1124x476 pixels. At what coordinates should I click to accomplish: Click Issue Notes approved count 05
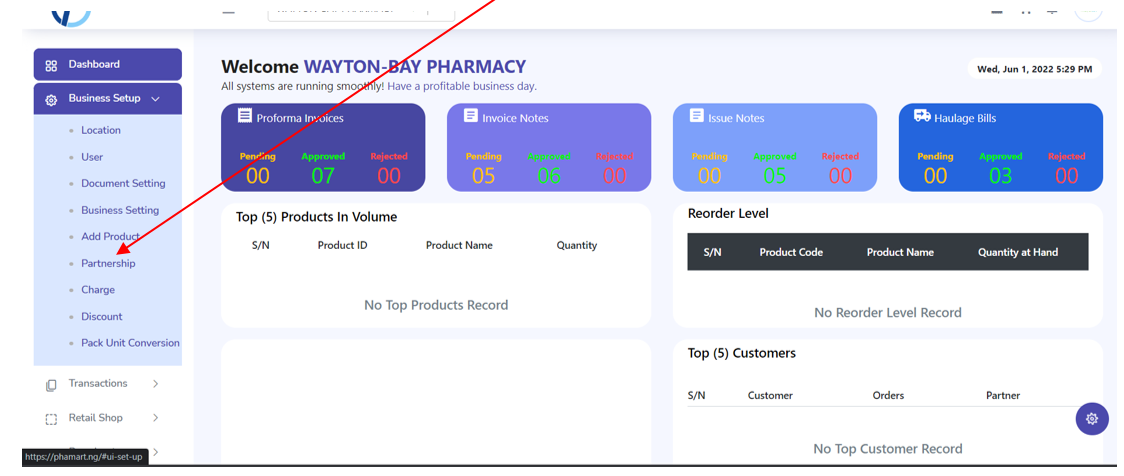click(774, 176)
